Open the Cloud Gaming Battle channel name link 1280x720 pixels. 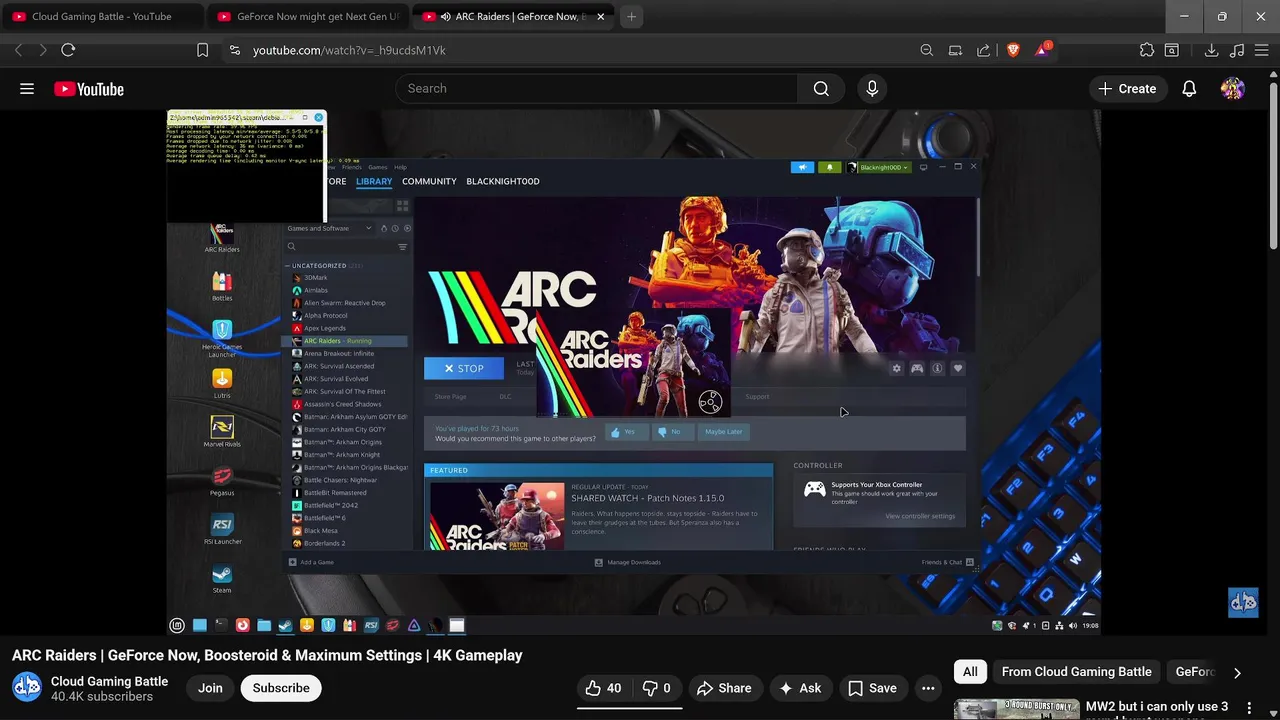click(109, 681)
